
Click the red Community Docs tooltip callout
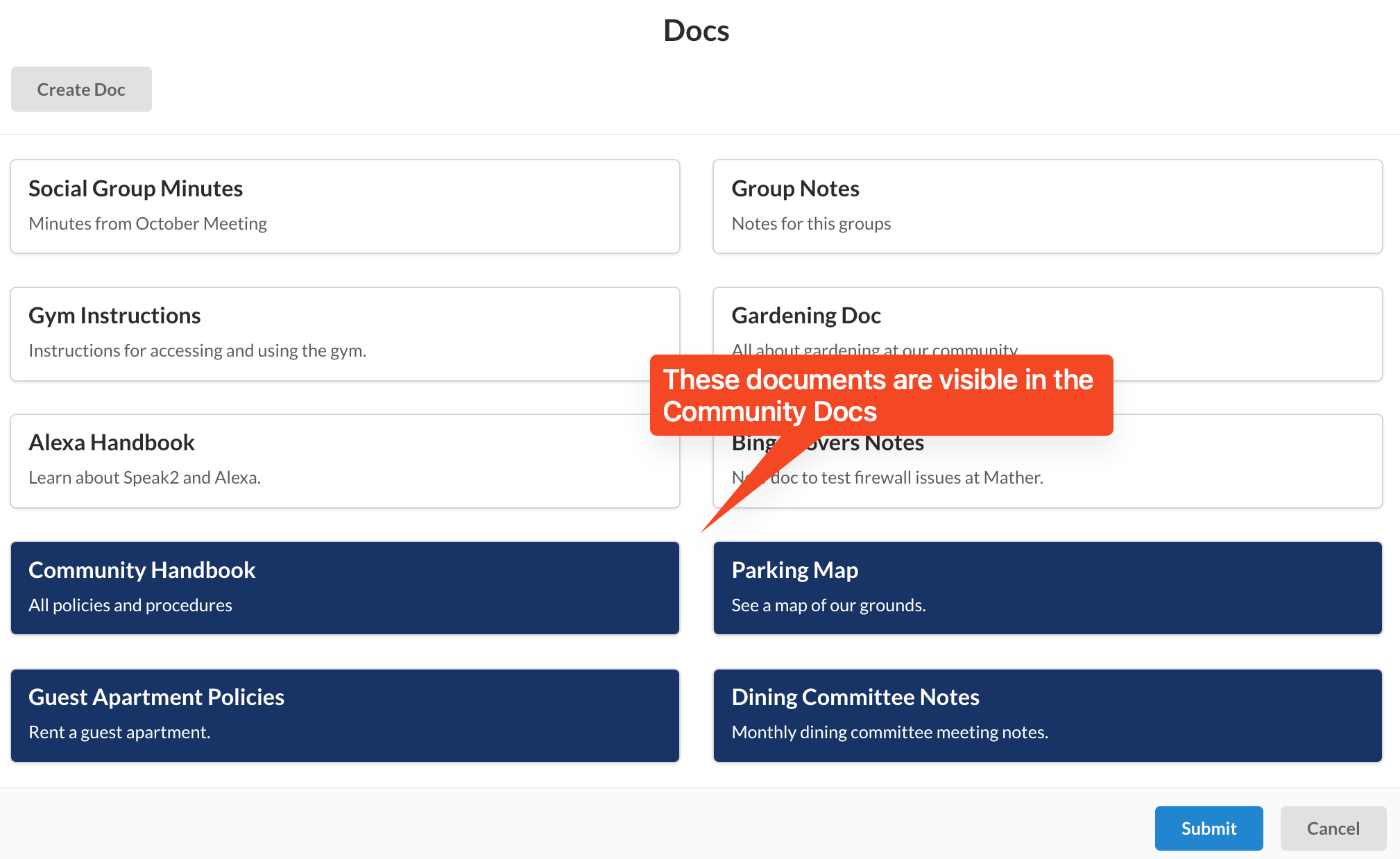881,396
